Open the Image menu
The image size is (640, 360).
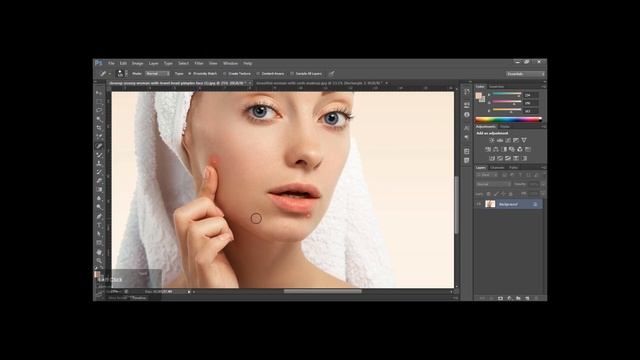(x=138, y=63)
